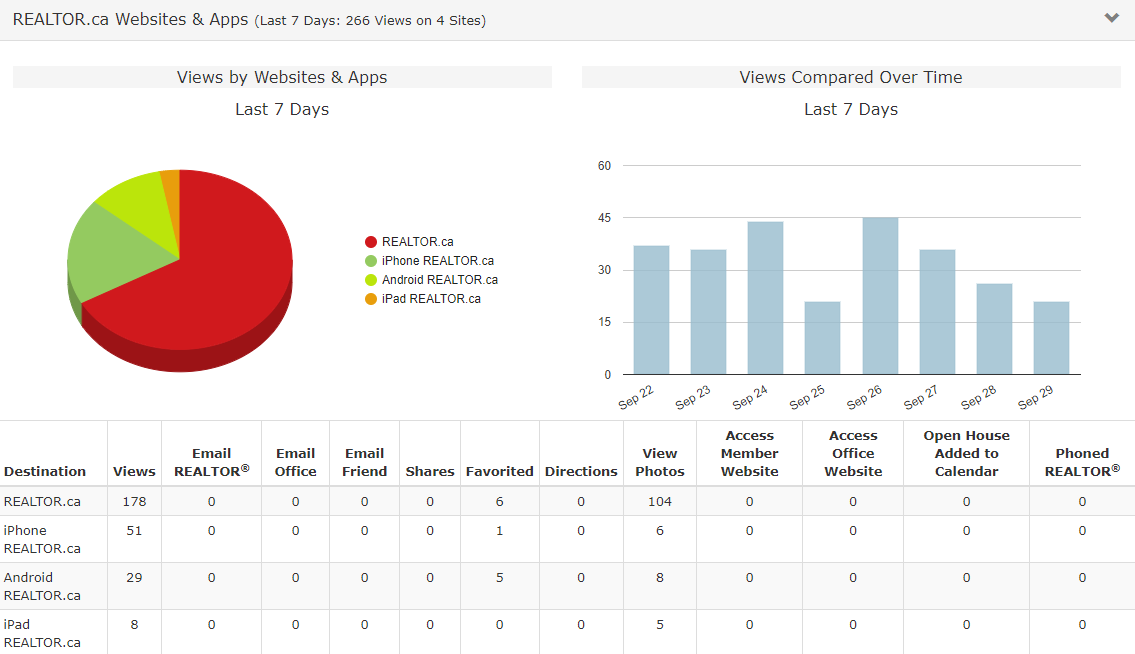Click the iPad row View Photos value 5
Image resolution: width=1135 pixels, height=654 pixels.
[x=659, y=624]
